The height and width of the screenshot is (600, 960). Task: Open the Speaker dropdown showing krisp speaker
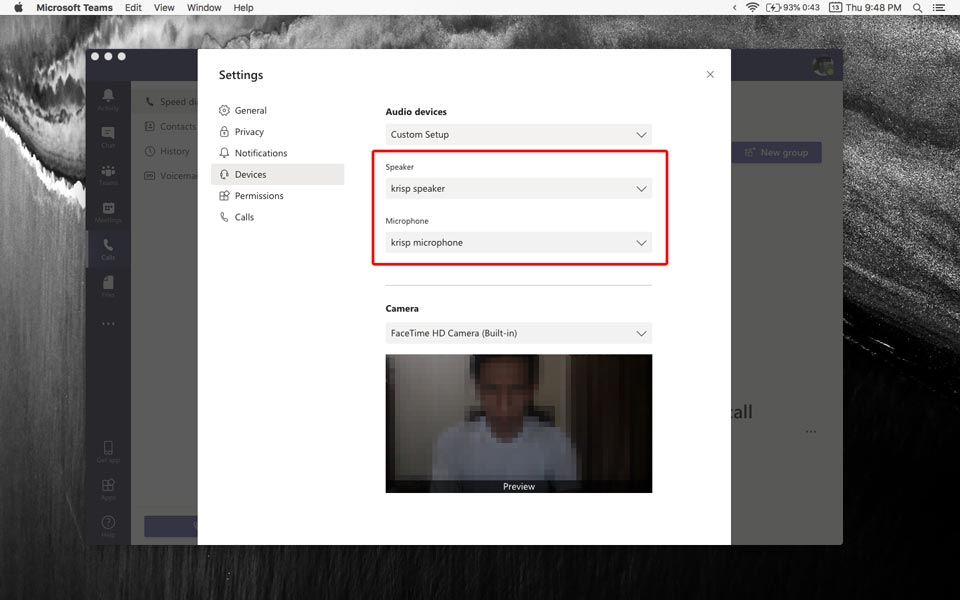[x=519, y=189]
